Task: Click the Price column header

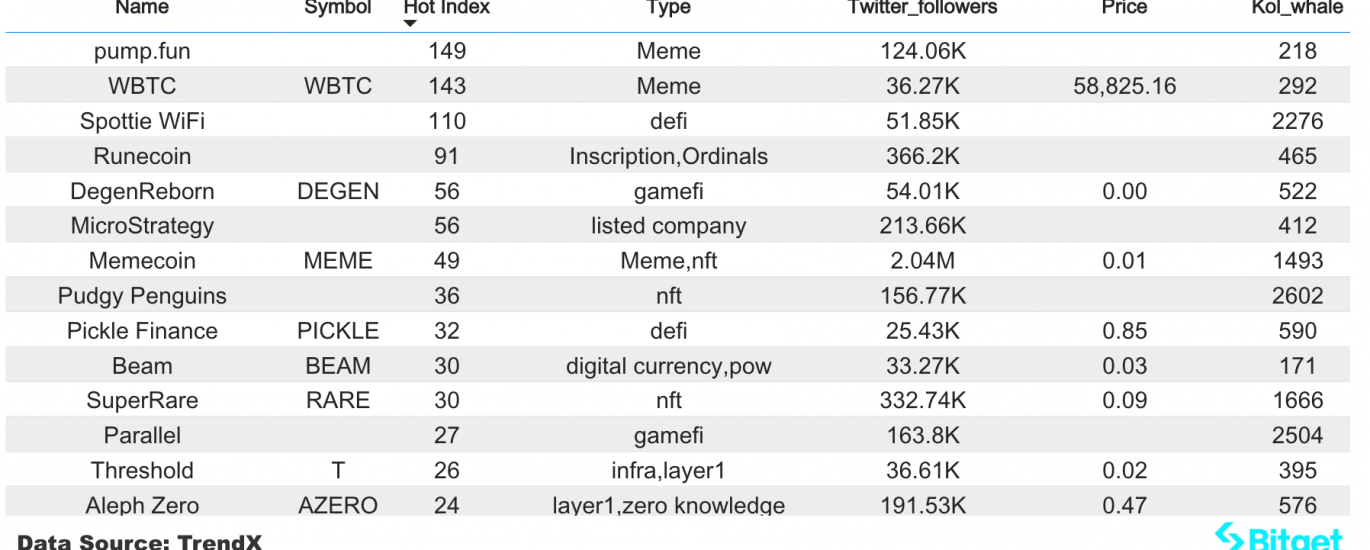Action: (1124, 8)
